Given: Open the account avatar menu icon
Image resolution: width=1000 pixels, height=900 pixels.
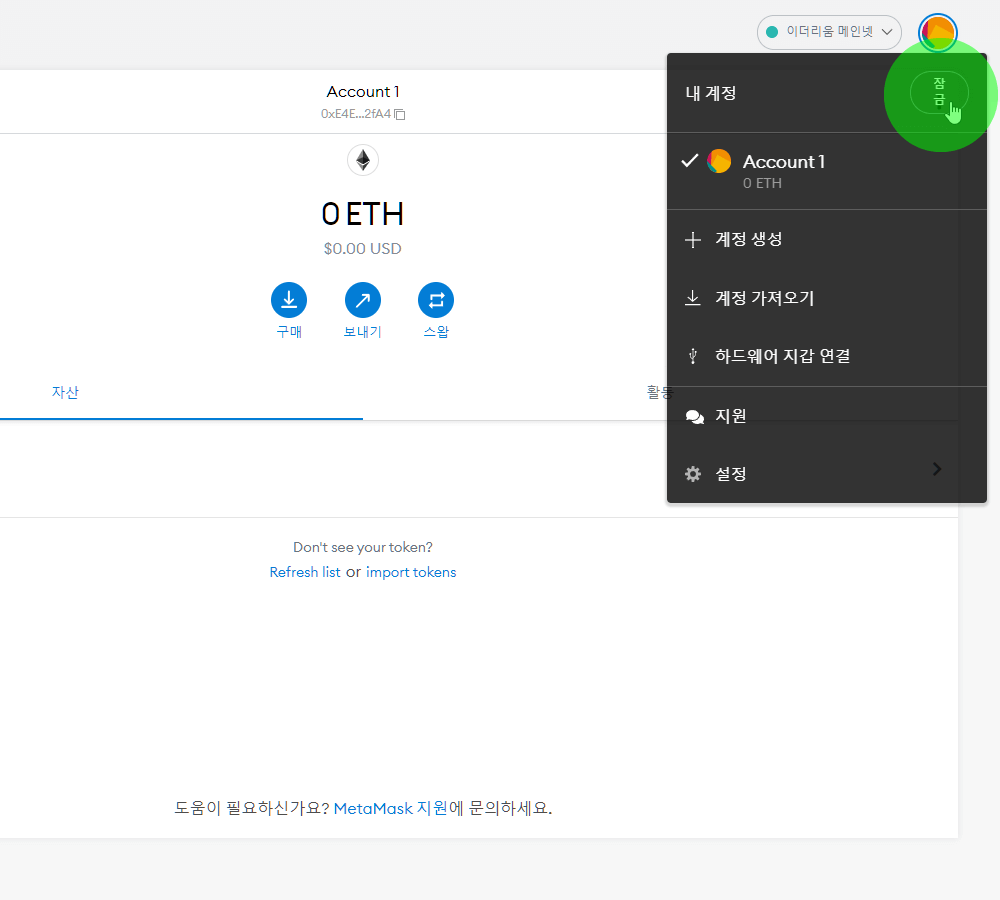Looking at the screenshot, I should 938,32.
